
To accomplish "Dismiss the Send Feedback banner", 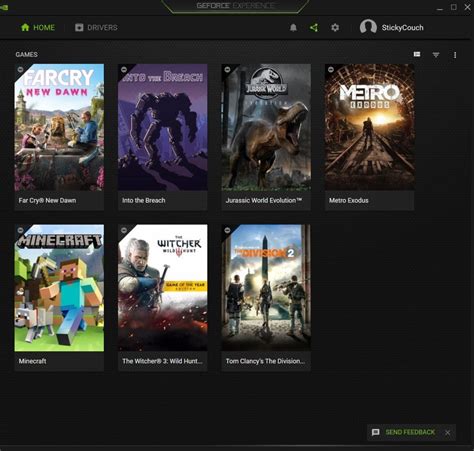I will [x=447, y=433].
